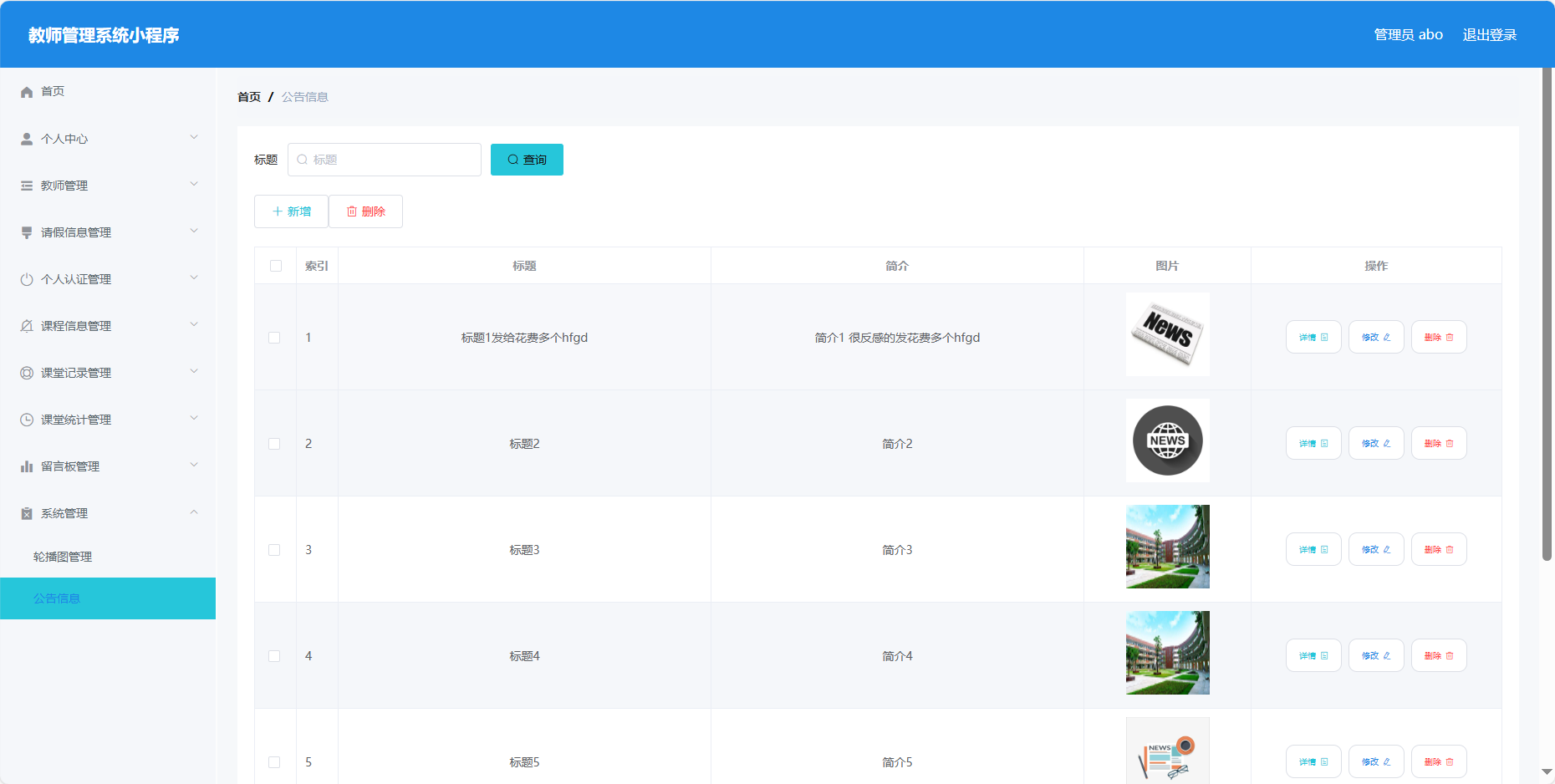Expand 课堂记录管理 chevron

point(194,371)
